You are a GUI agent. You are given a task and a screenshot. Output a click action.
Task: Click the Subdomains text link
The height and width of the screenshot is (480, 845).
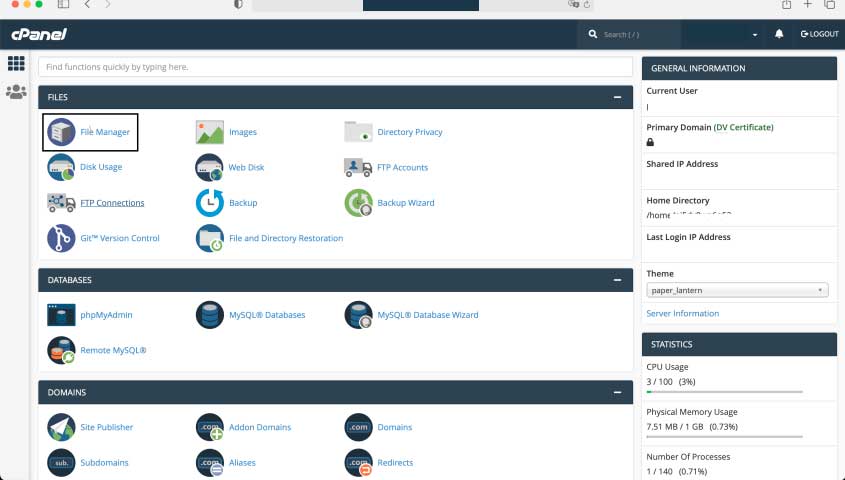(x=104, y=463)
